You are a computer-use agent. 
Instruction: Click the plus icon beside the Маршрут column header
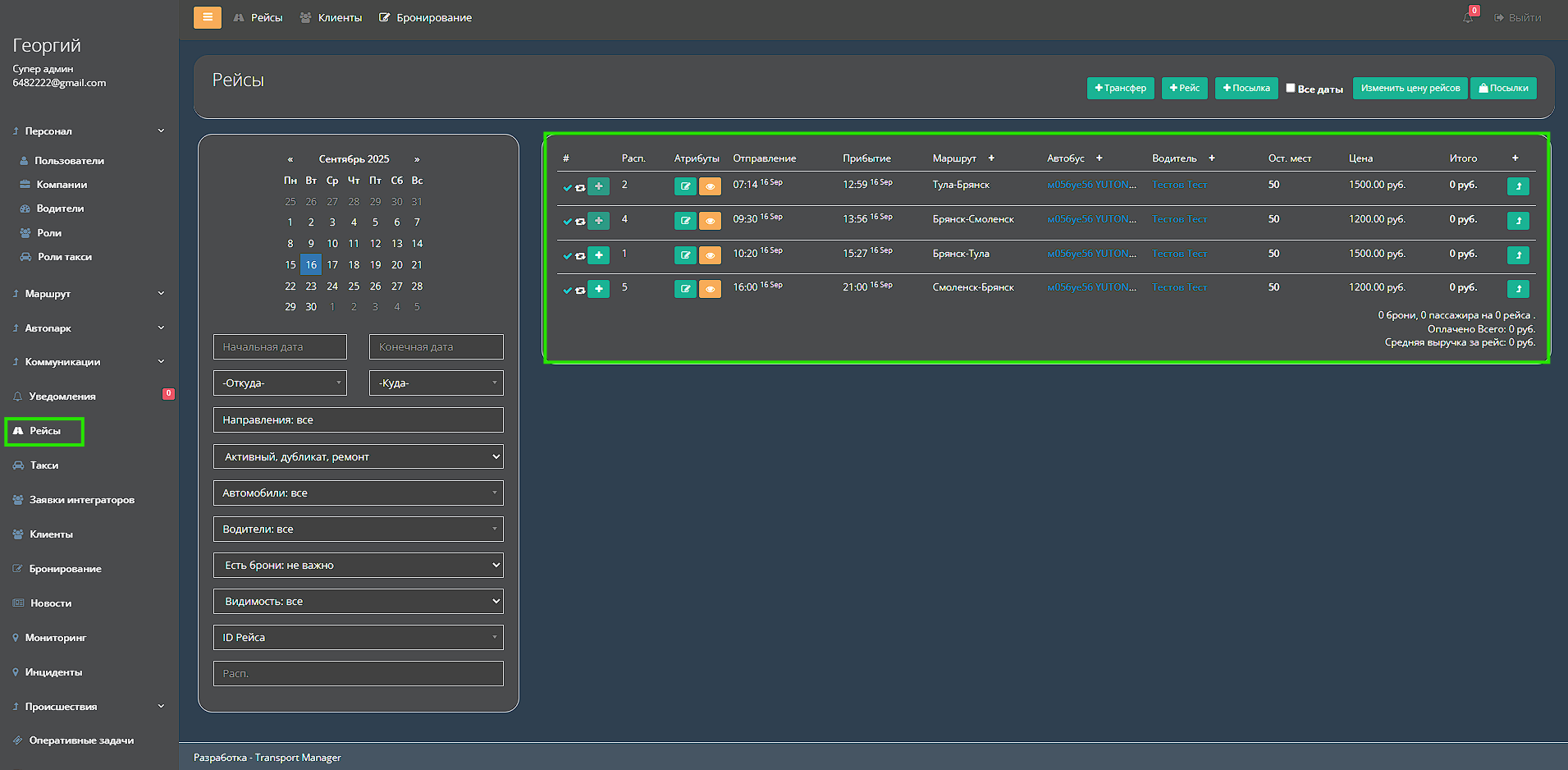pyautogui.click(x=991, y=158)
